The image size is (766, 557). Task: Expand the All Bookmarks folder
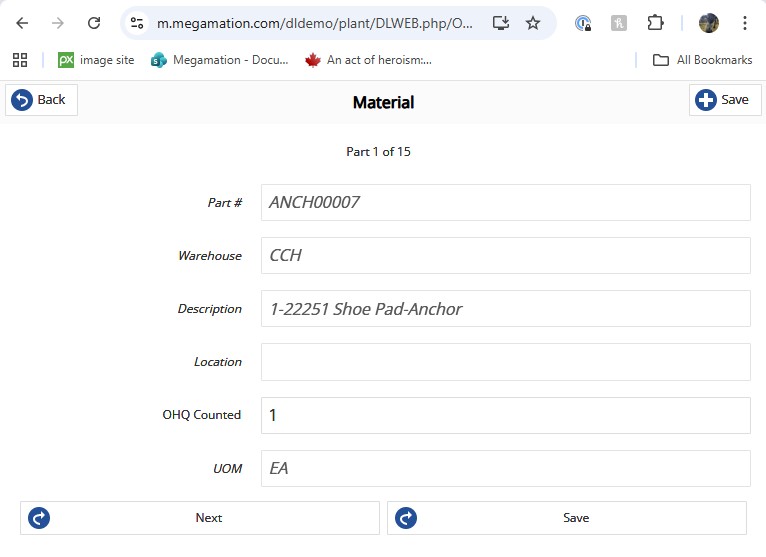[702, 60]
